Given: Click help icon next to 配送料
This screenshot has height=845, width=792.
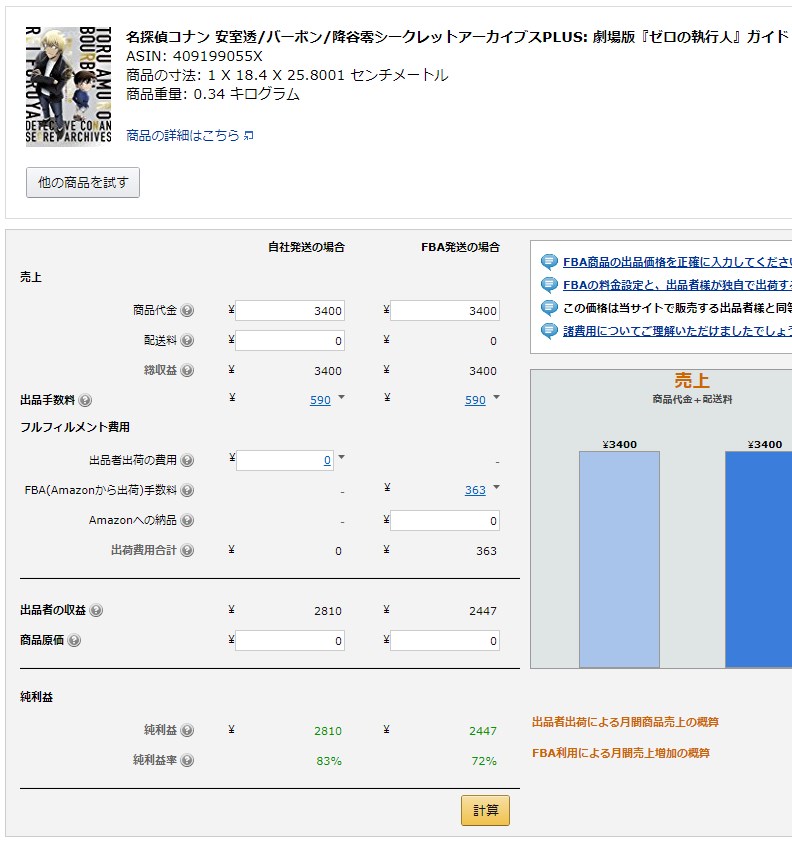Looking at the screenshot, I should (x=187, y=341).
